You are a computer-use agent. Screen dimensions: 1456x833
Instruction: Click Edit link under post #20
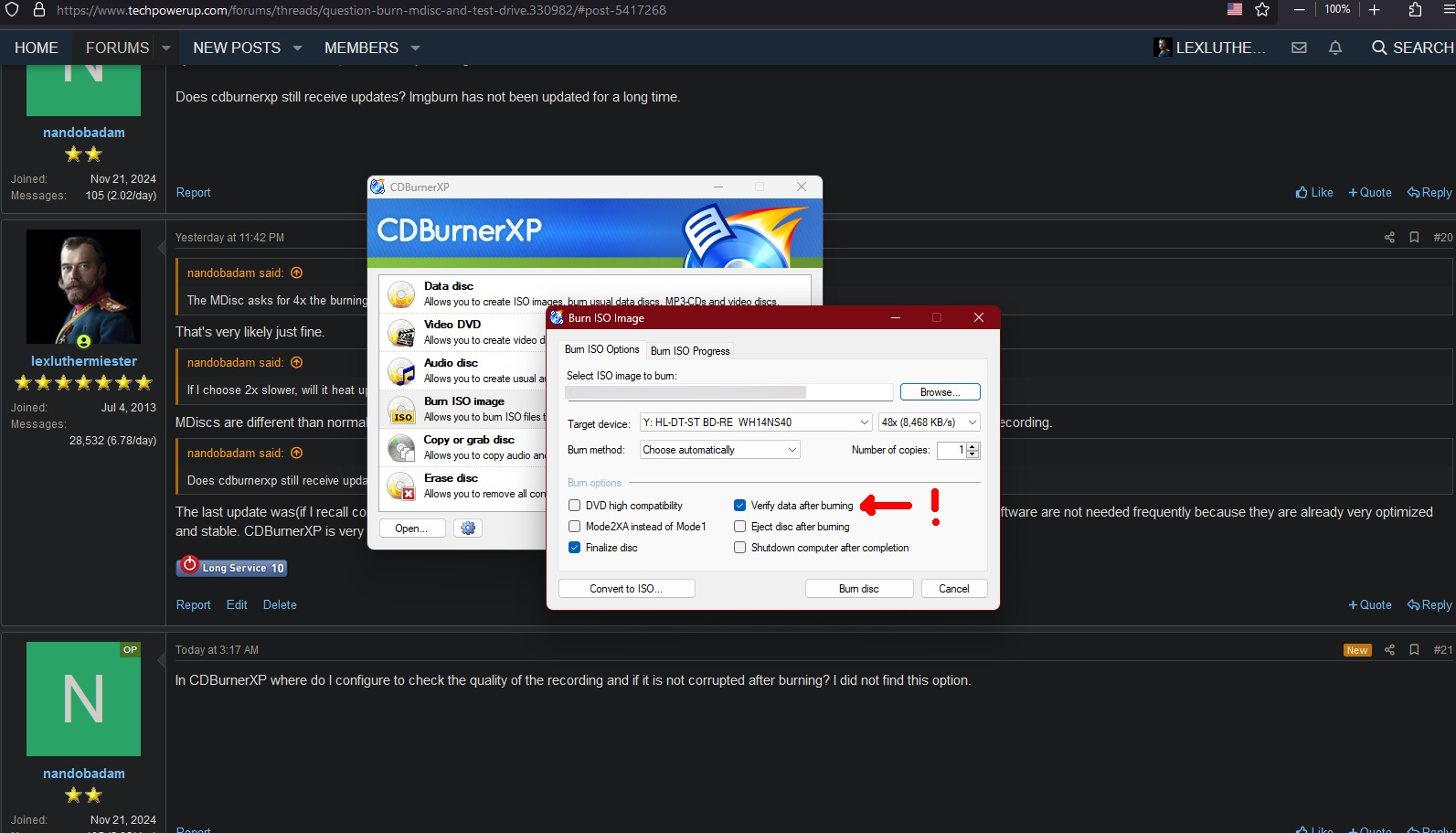[237, 605]
